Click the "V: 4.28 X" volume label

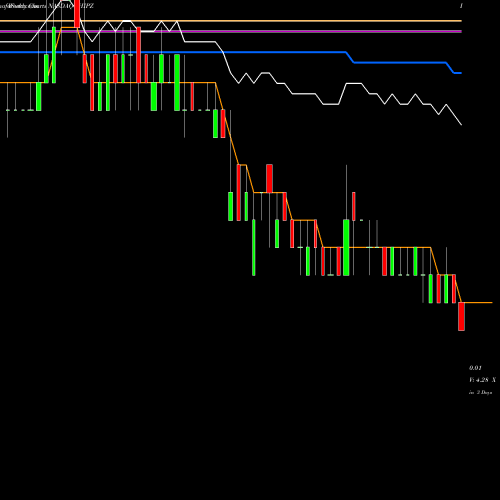click(x=482, y=380)
